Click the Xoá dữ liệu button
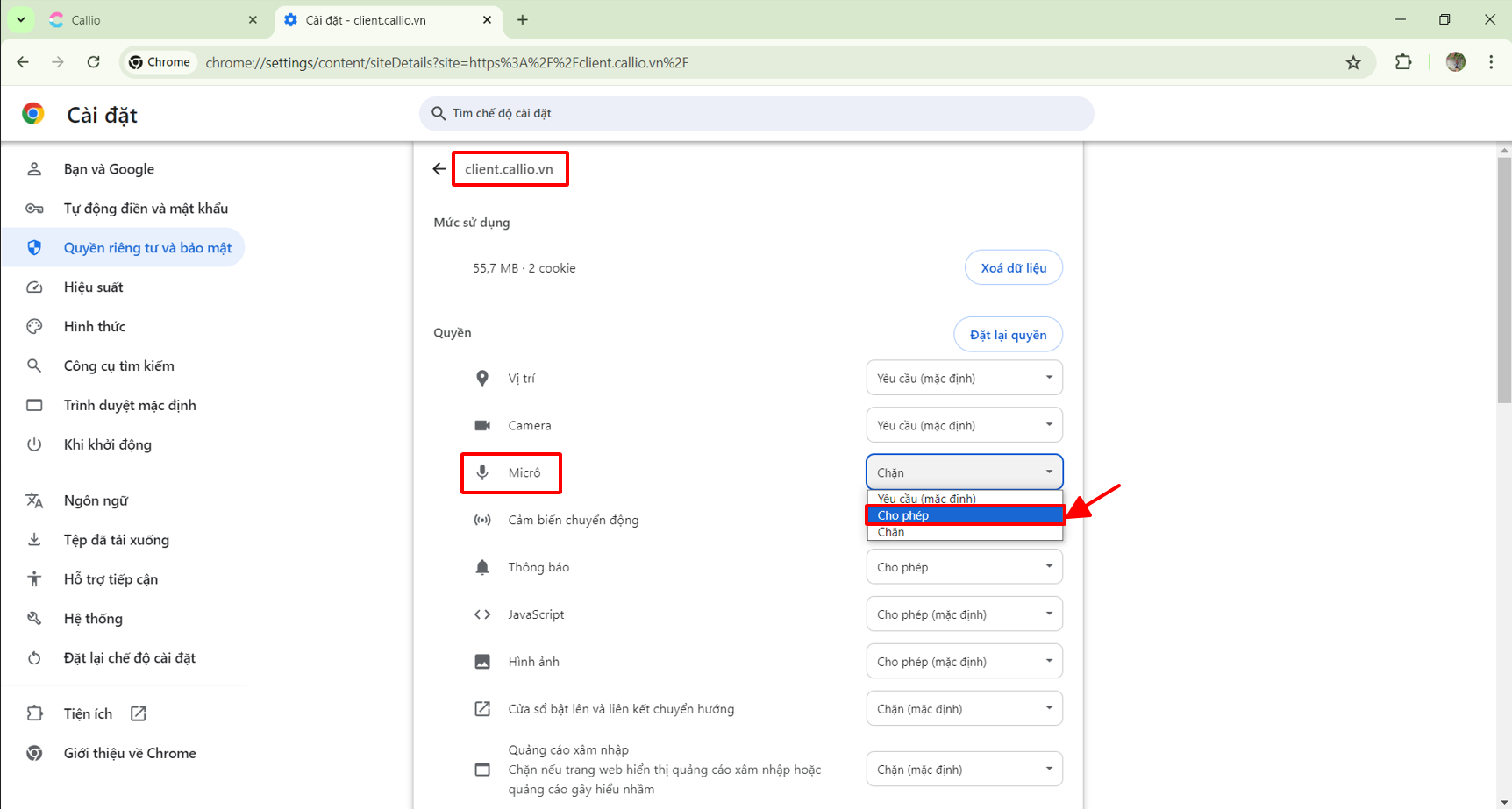The height and width of the screenshot is (809, 1512). click(1014, 267)
